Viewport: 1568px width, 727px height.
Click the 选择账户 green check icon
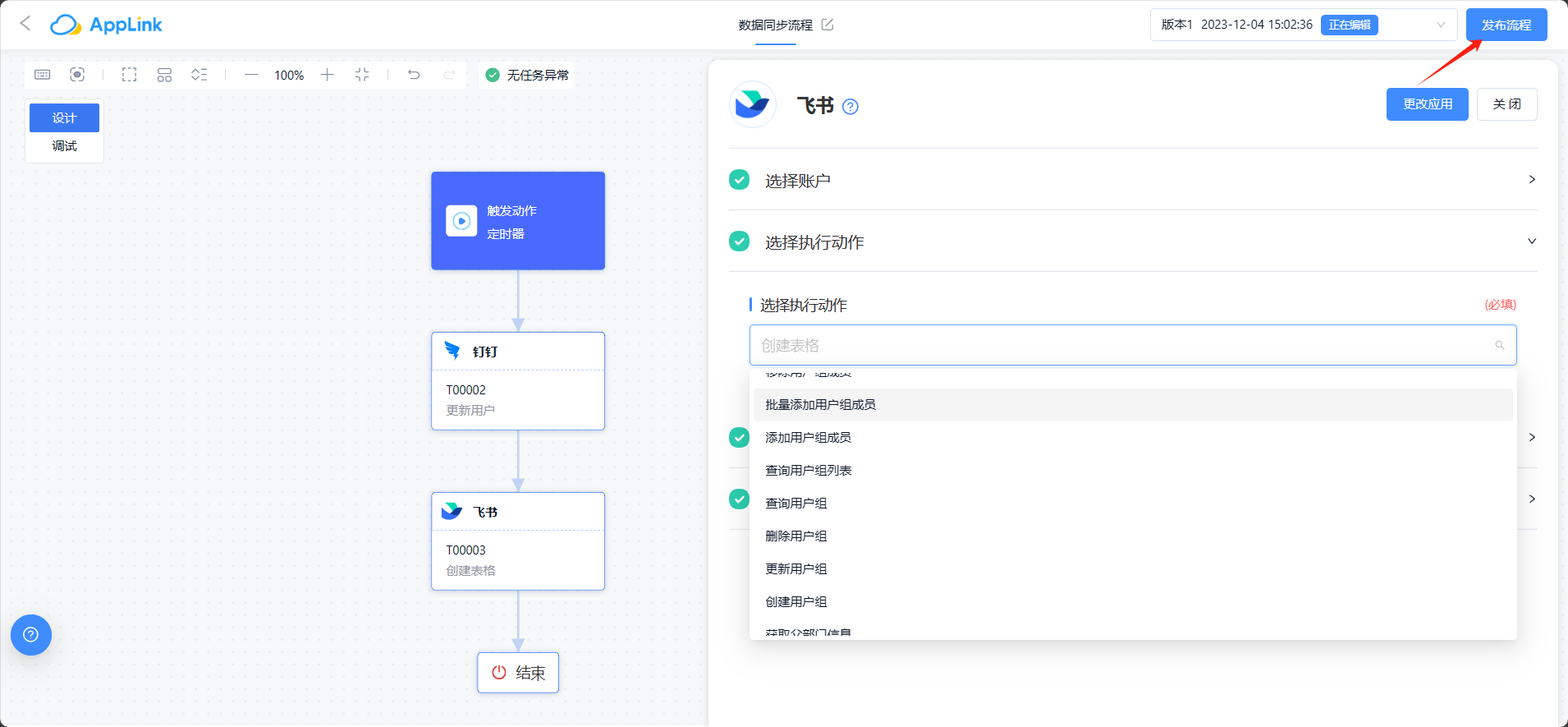(x=739, y=180)
